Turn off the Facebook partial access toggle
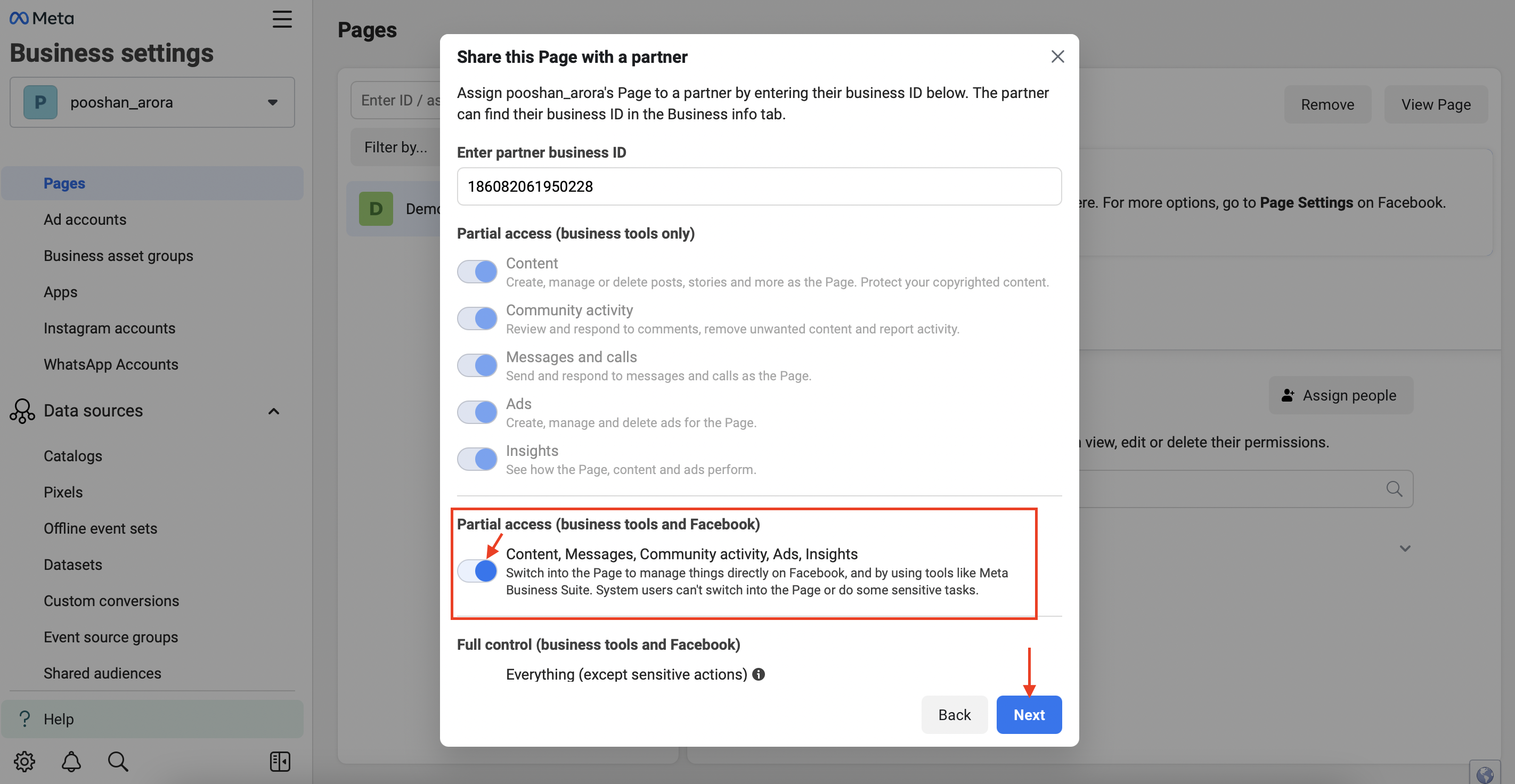Image resolution: width=1515 pixels, height=784 pixels. pos(477,571)
